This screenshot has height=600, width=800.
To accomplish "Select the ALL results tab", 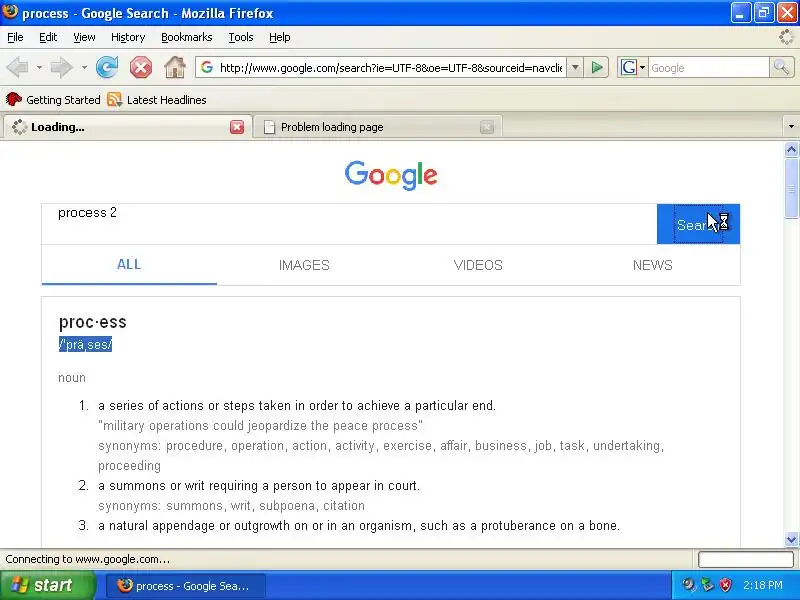I will point(129,264).
